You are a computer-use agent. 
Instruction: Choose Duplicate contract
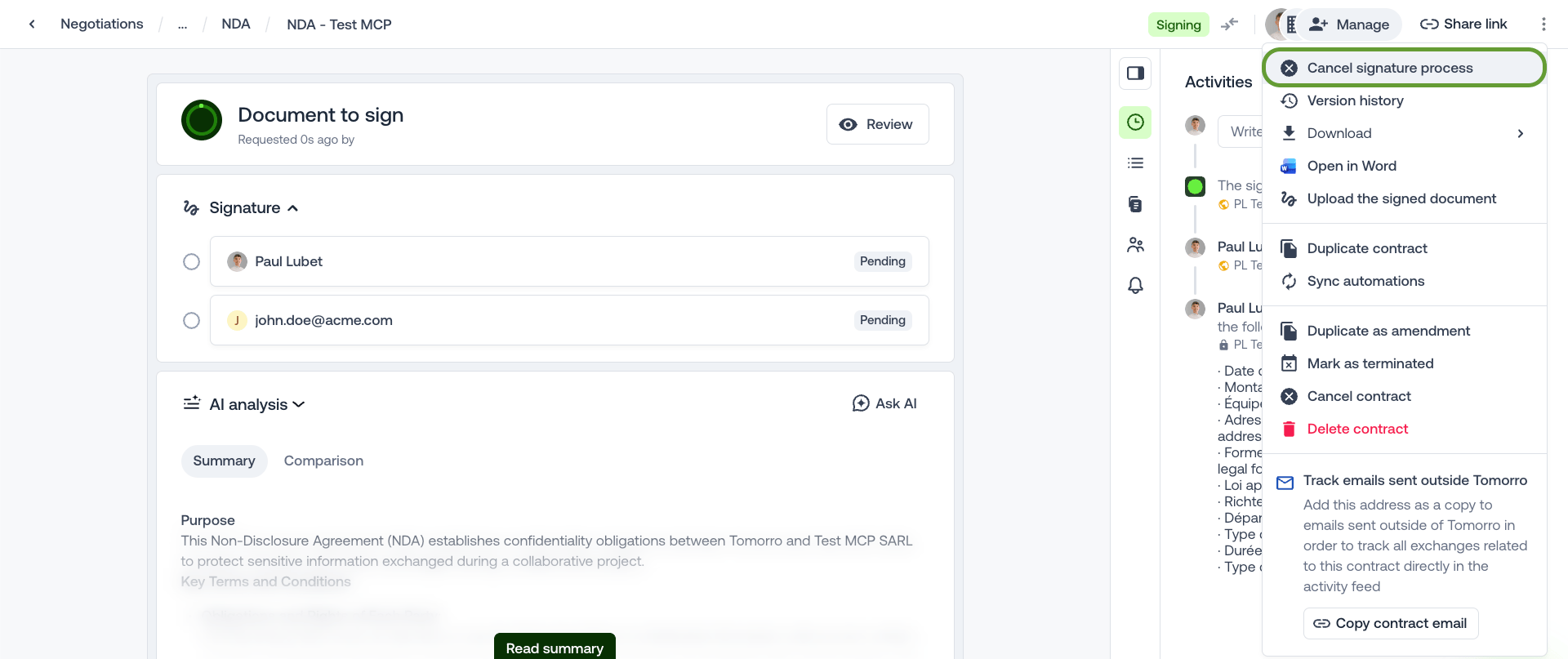1404,248
